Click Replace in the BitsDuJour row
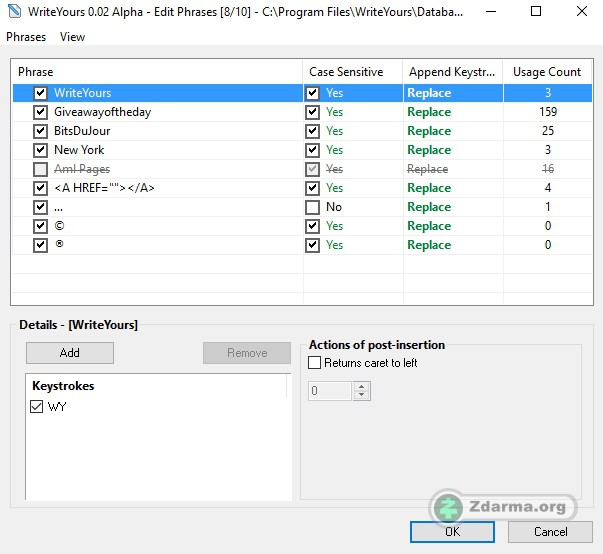The image size is (603, 554). point(429,131)
